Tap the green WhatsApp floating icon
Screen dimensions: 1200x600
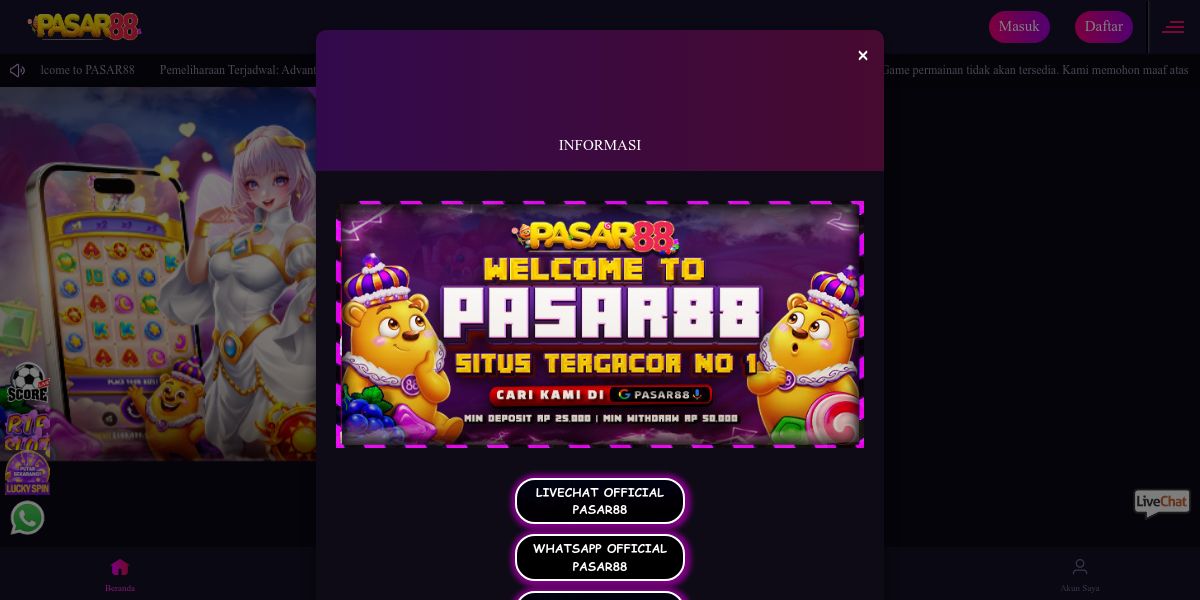pyautogui.click(x=27, y=518)
